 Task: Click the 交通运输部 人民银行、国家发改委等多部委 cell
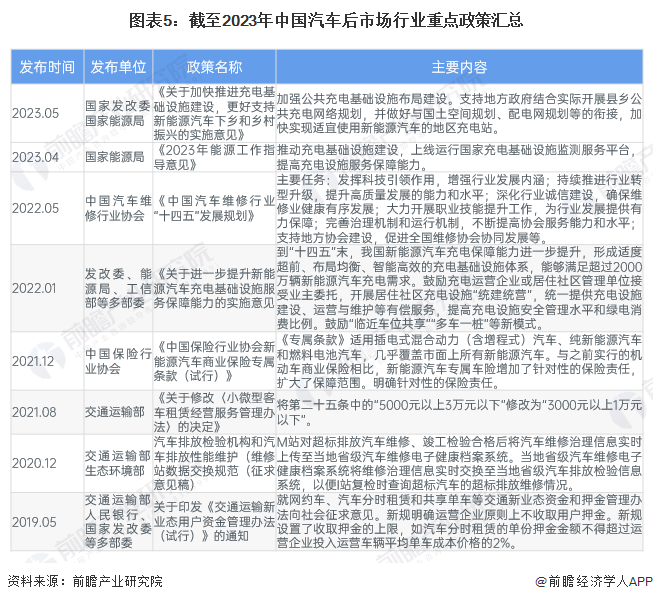coord(118,522)
